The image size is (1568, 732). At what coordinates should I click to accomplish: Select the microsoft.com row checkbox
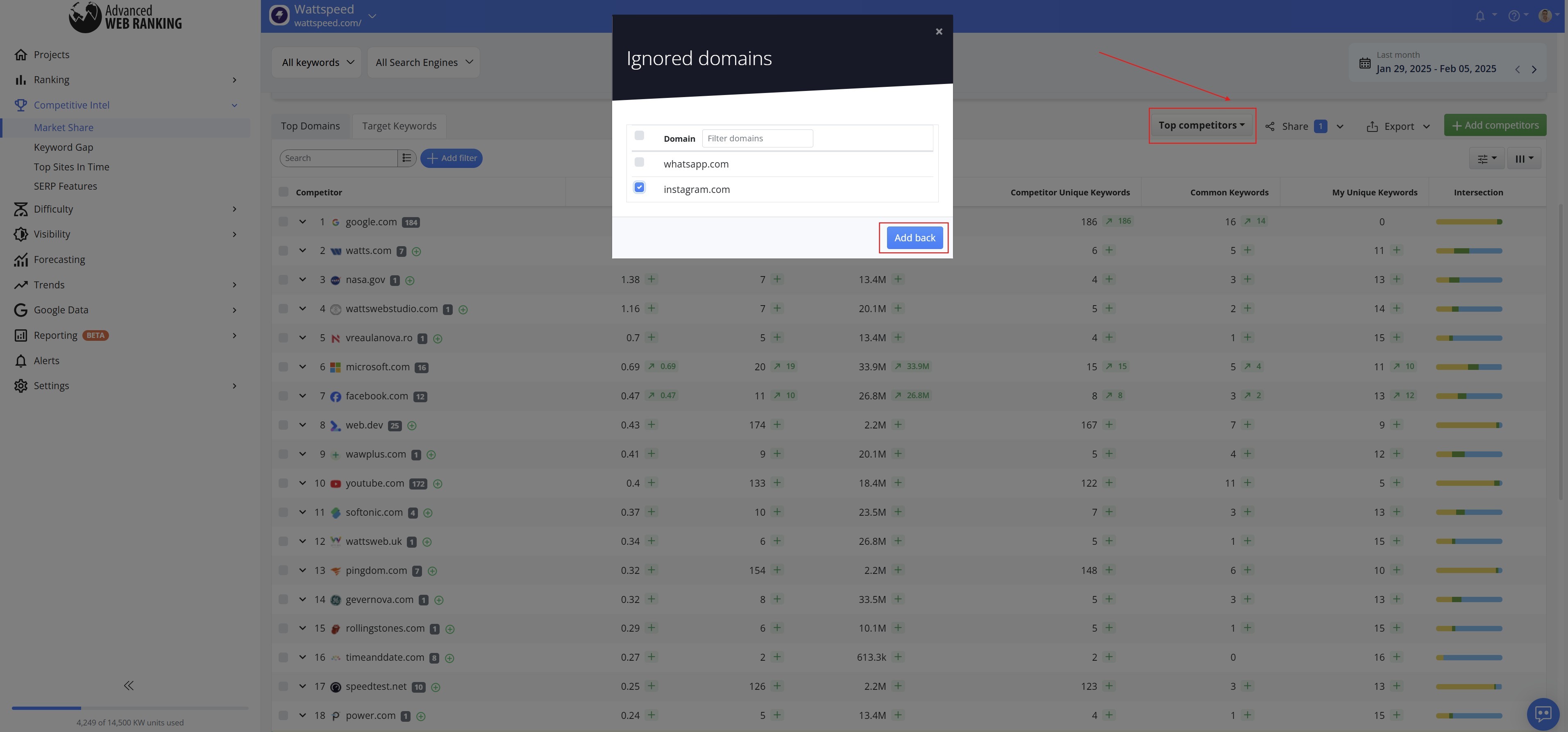click(284, 367)
